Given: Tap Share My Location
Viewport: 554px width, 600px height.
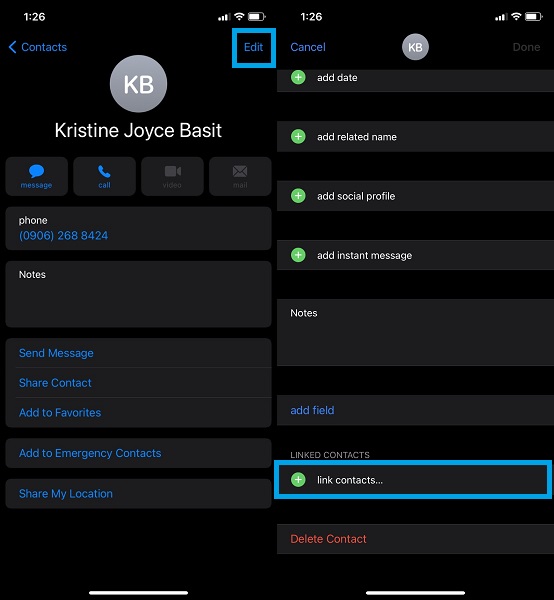Looking at the screenshot, I should coord(138,494).
